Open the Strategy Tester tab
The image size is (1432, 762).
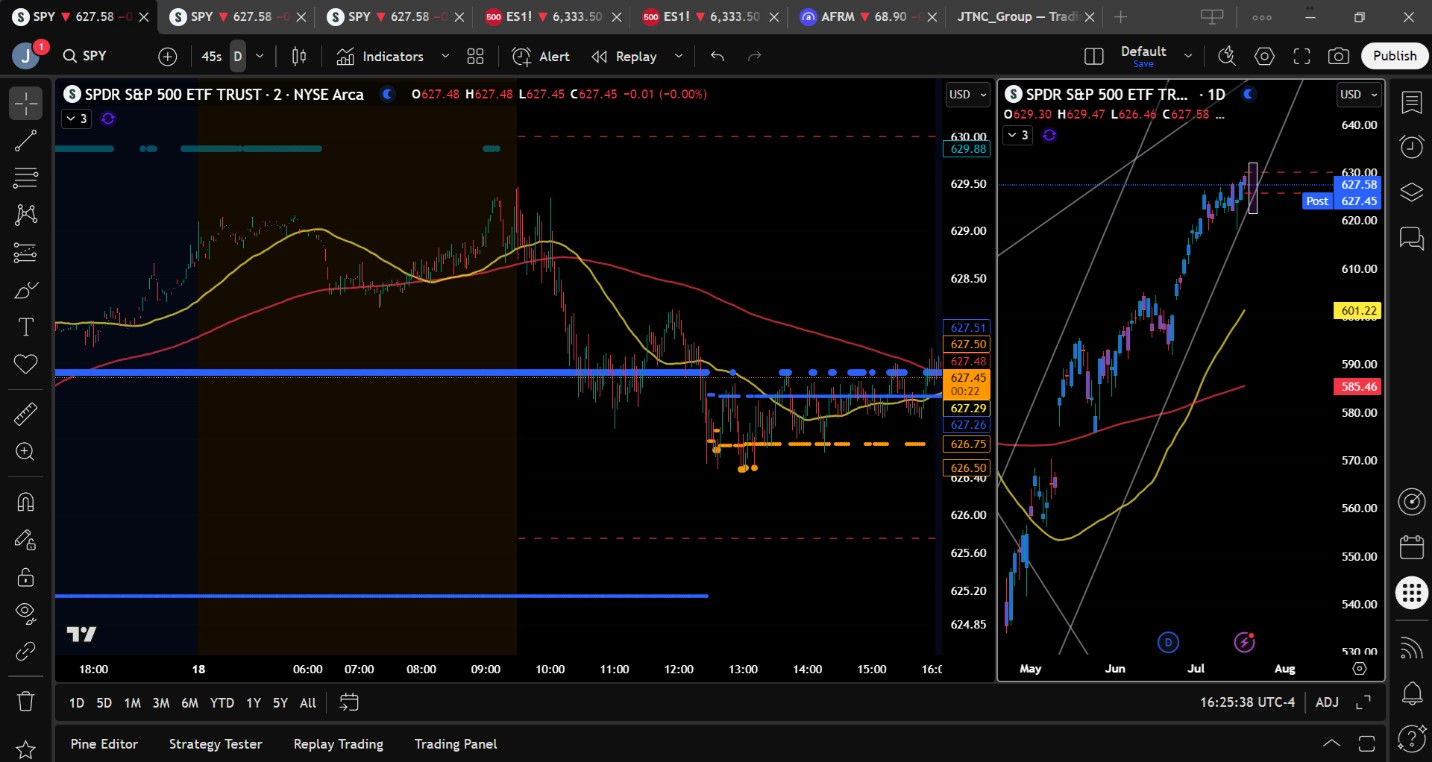(215, 744)
